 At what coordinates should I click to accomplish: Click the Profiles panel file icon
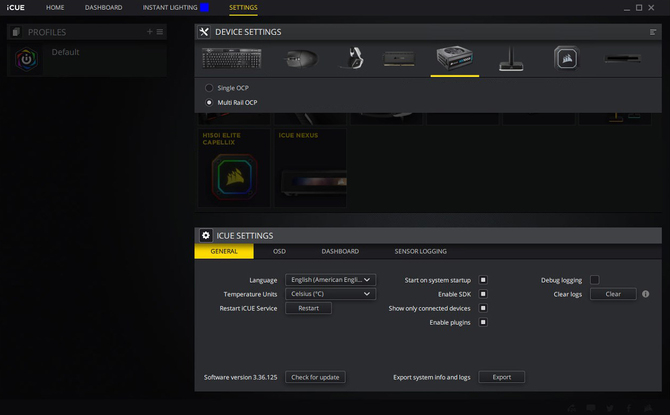[x=16, y=32]
